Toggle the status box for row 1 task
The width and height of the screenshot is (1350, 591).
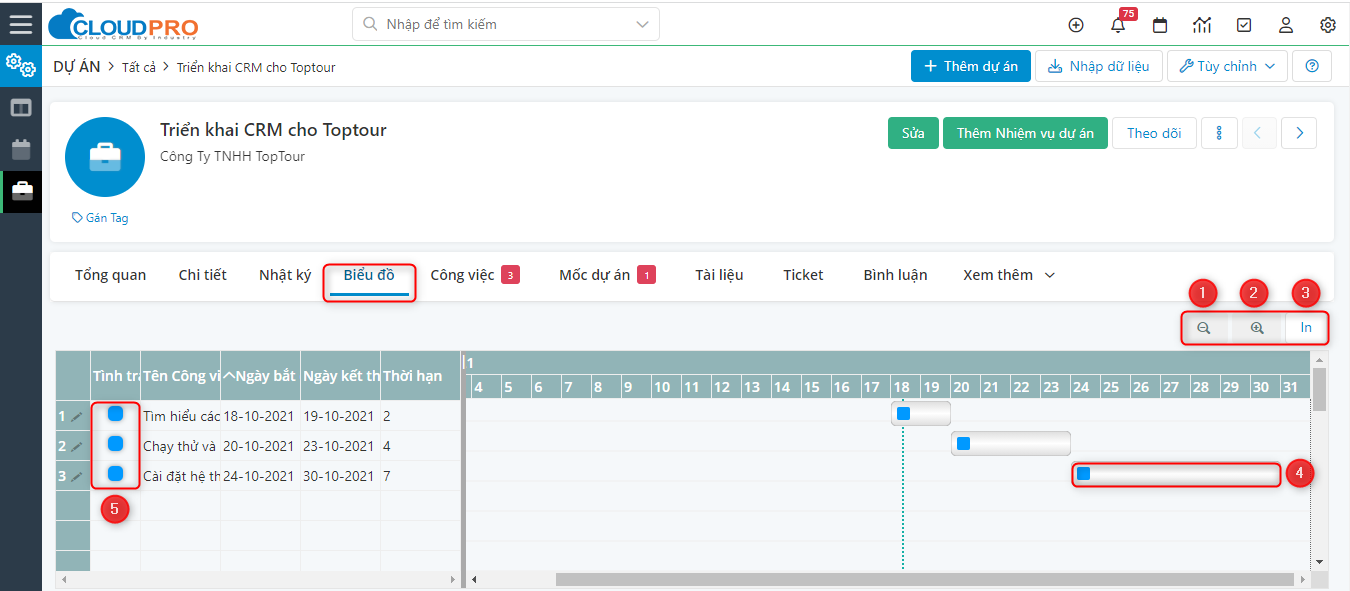(115, 414)
